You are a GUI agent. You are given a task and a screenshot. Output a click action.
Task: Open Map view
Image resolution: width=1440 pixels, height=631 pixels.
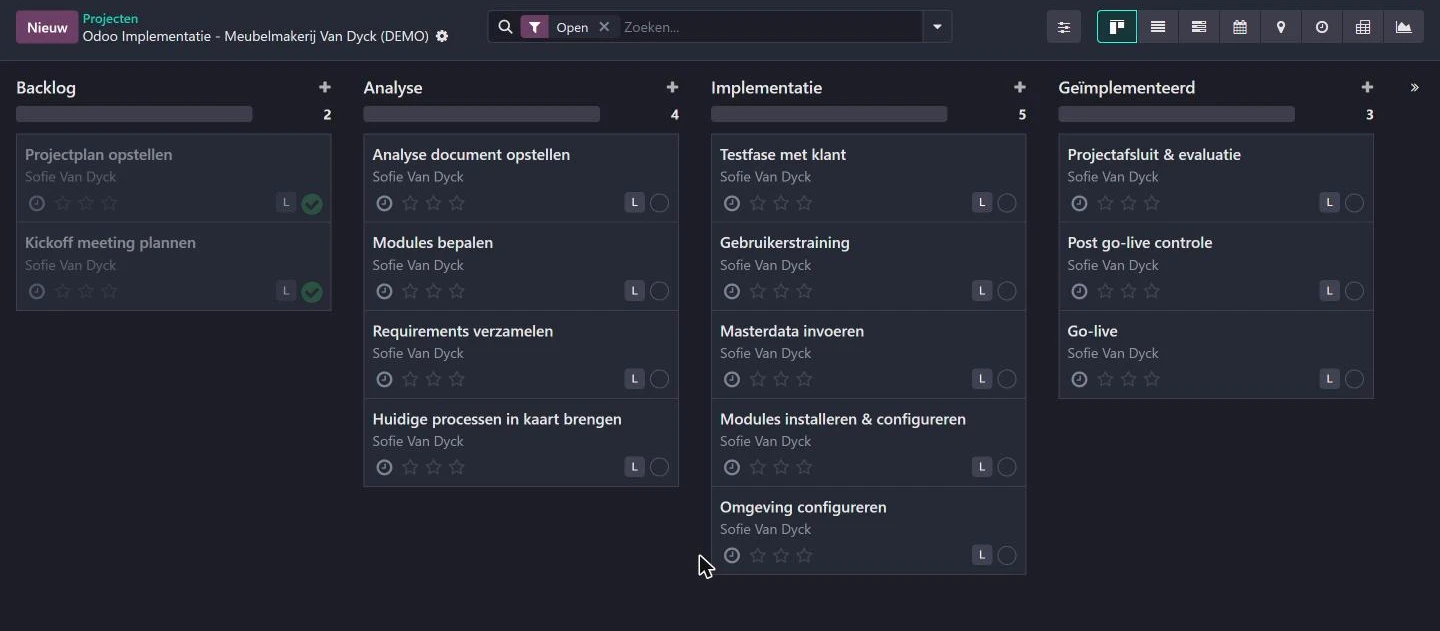[x=1281, y=27]
